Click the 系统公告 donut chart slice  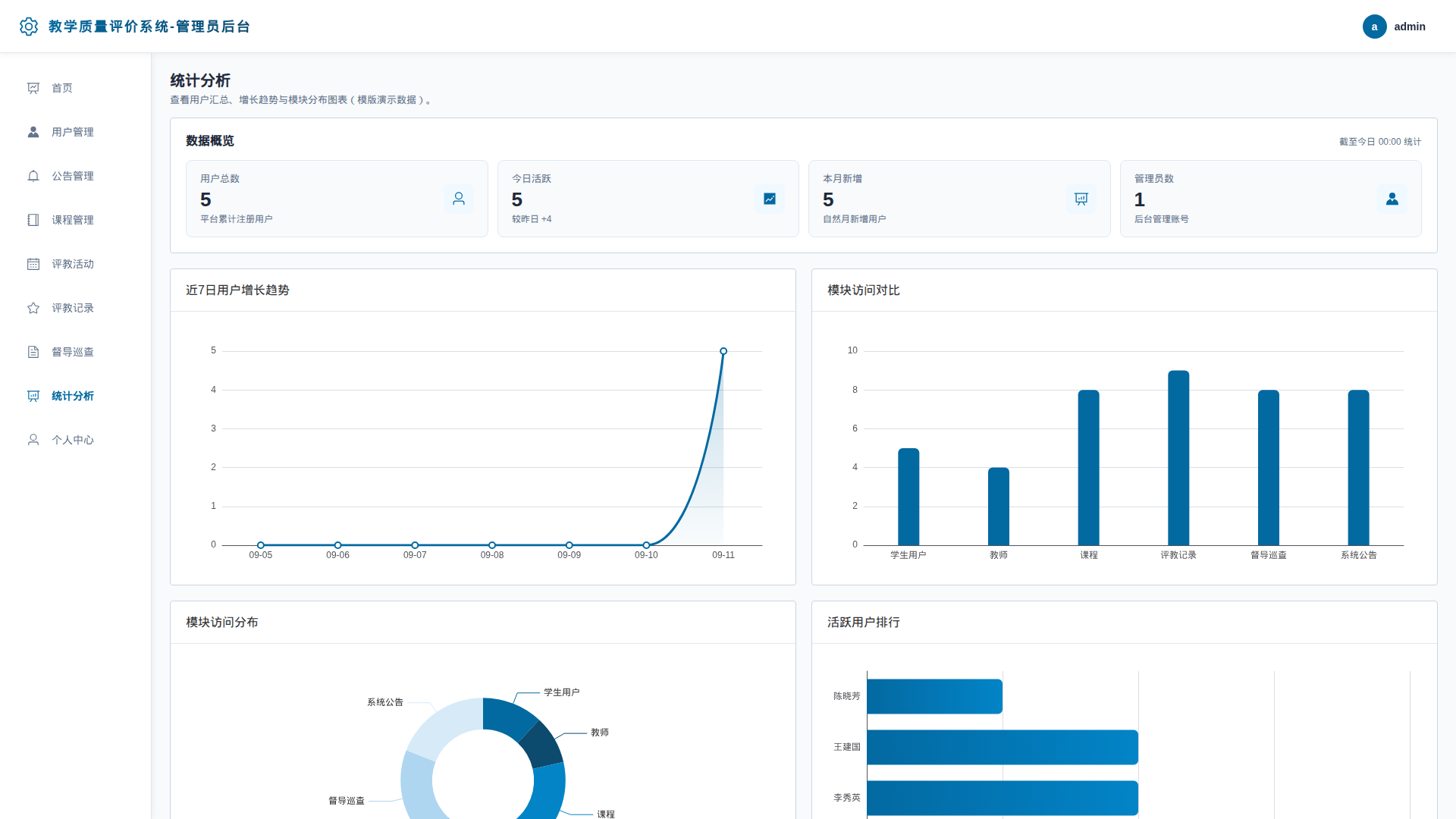click(x=448, y=725)
